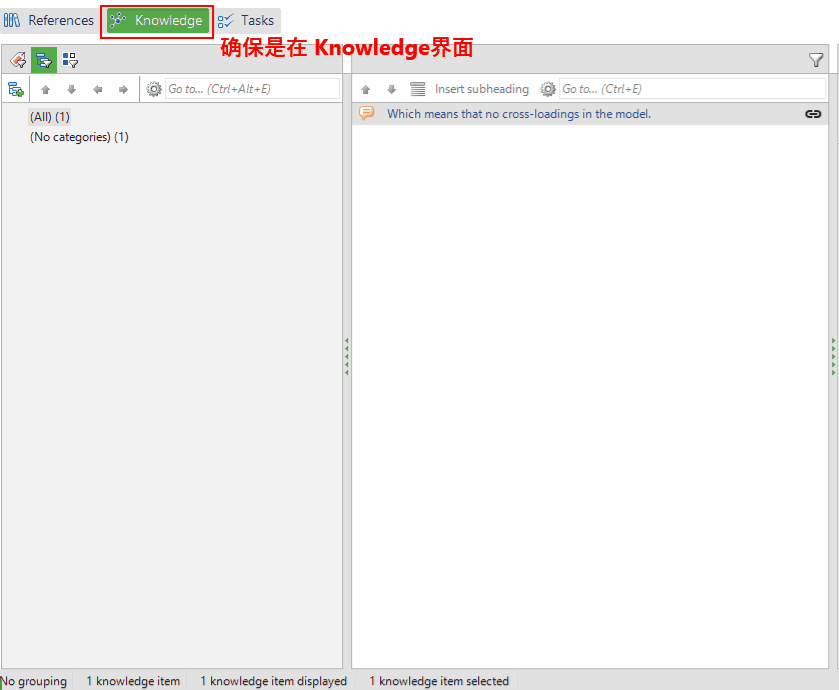The height and width of the screenshot is (690, 839).
Task: Click the grid filter view icon
Action: 70,60
